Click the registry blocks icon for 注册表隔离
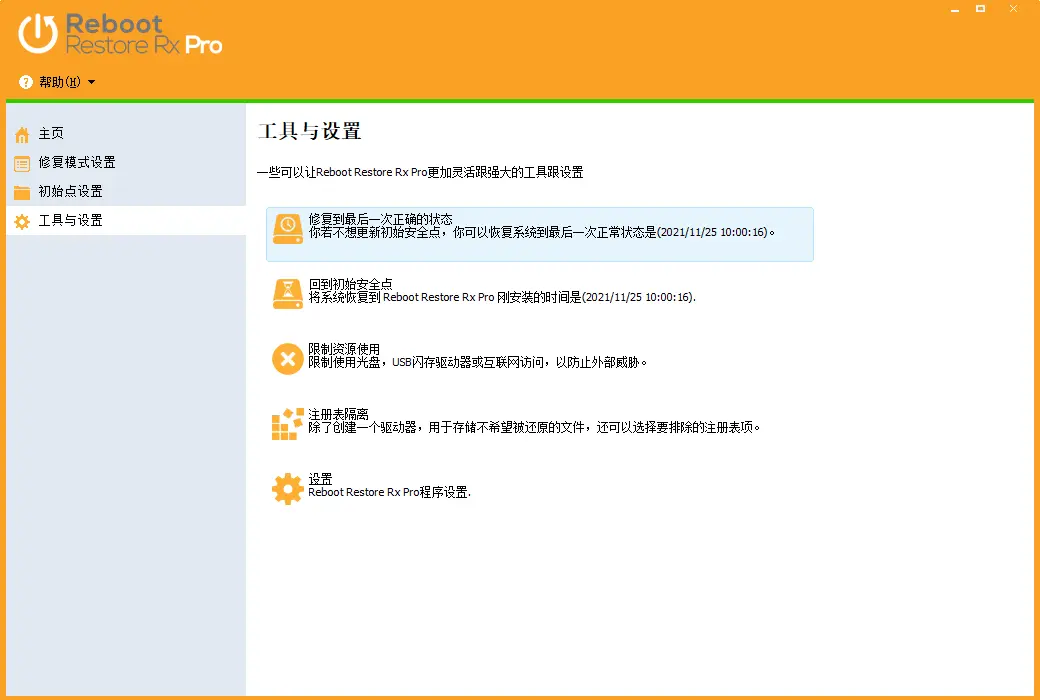 point(288,424)
